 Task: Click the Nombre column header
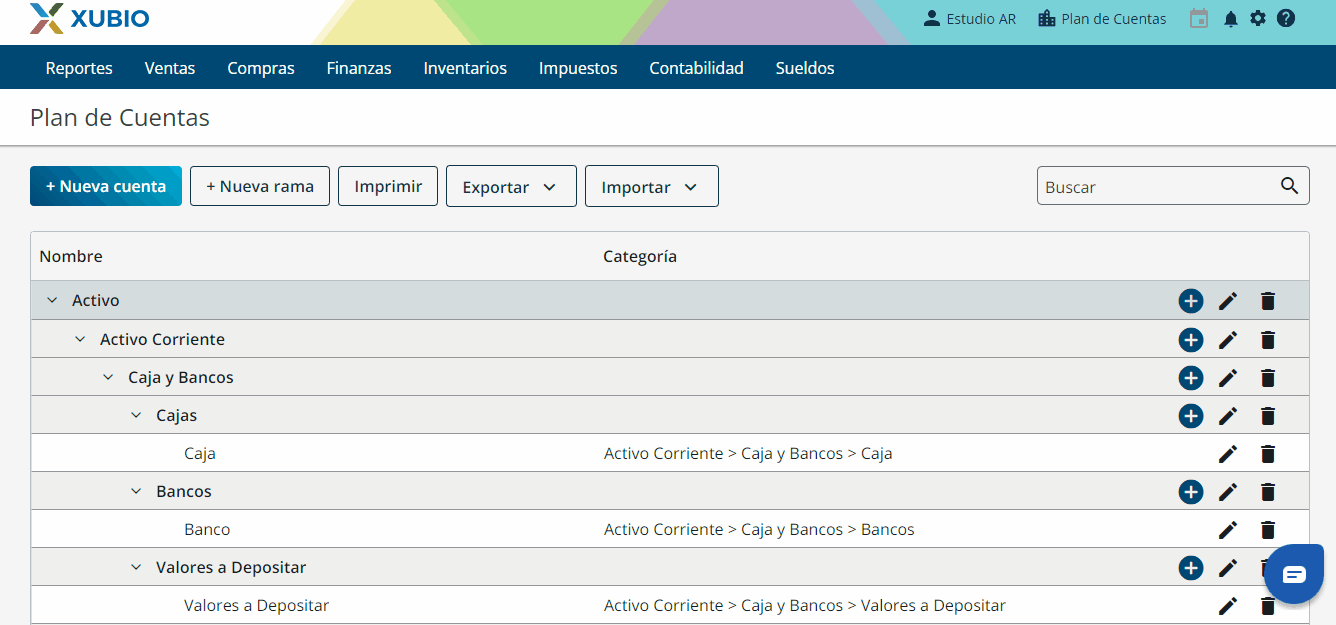coord(71,256)
